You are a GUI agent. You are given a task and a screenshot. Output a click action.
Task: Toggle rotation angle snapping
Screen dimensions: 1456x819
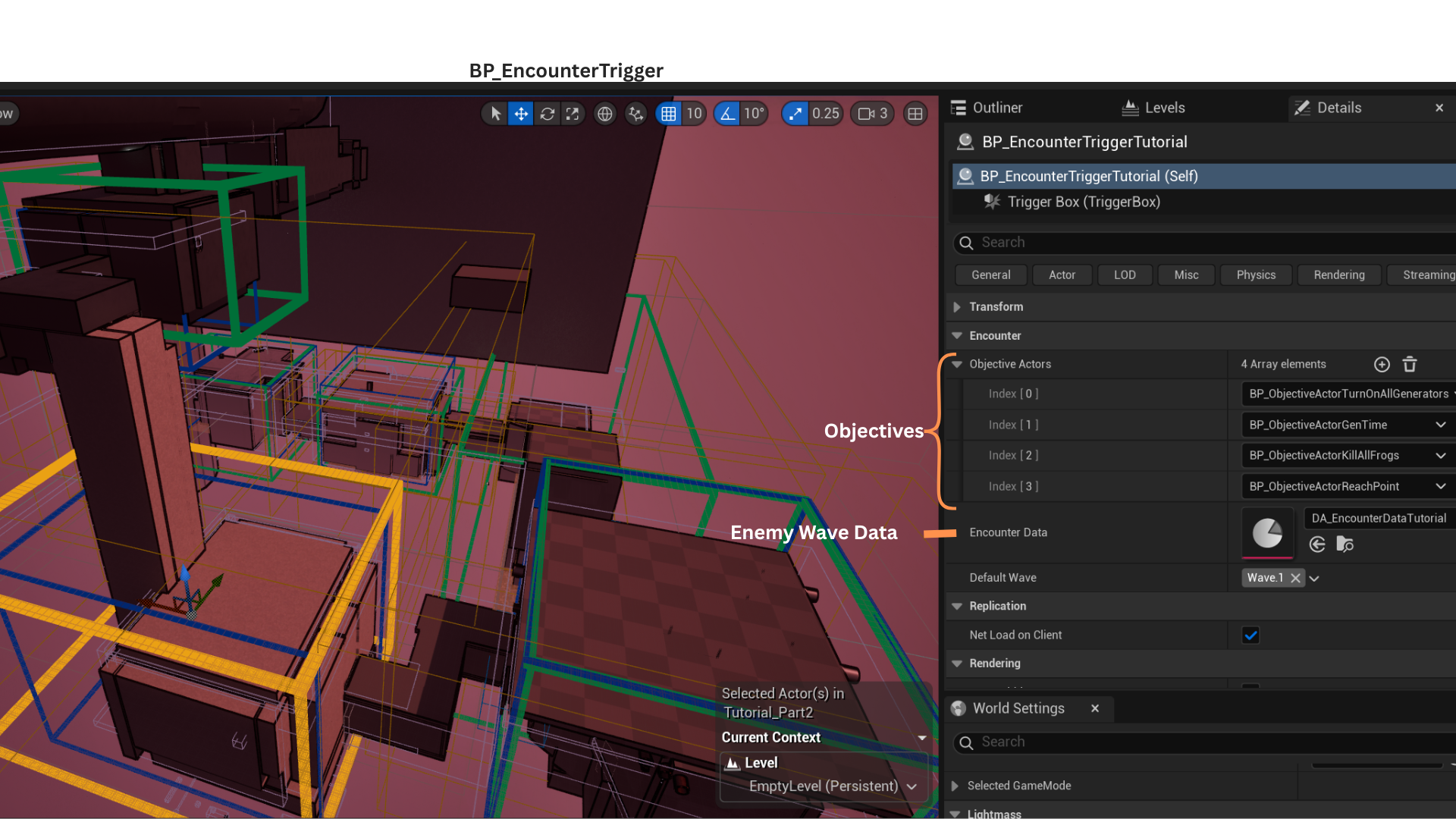727,114
